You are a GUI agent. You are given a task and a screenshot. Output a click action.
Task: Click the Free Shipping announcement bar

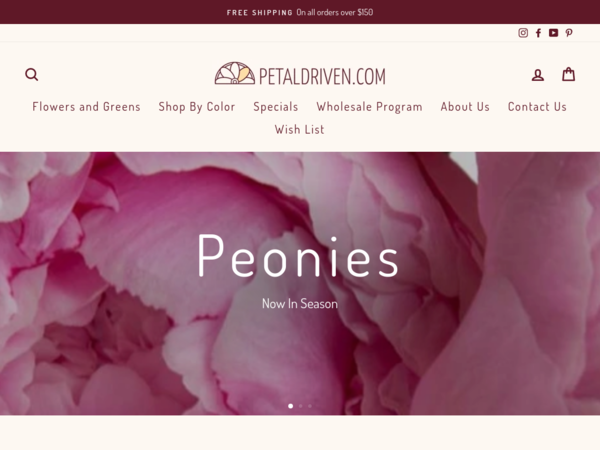(x=300, y=12)
